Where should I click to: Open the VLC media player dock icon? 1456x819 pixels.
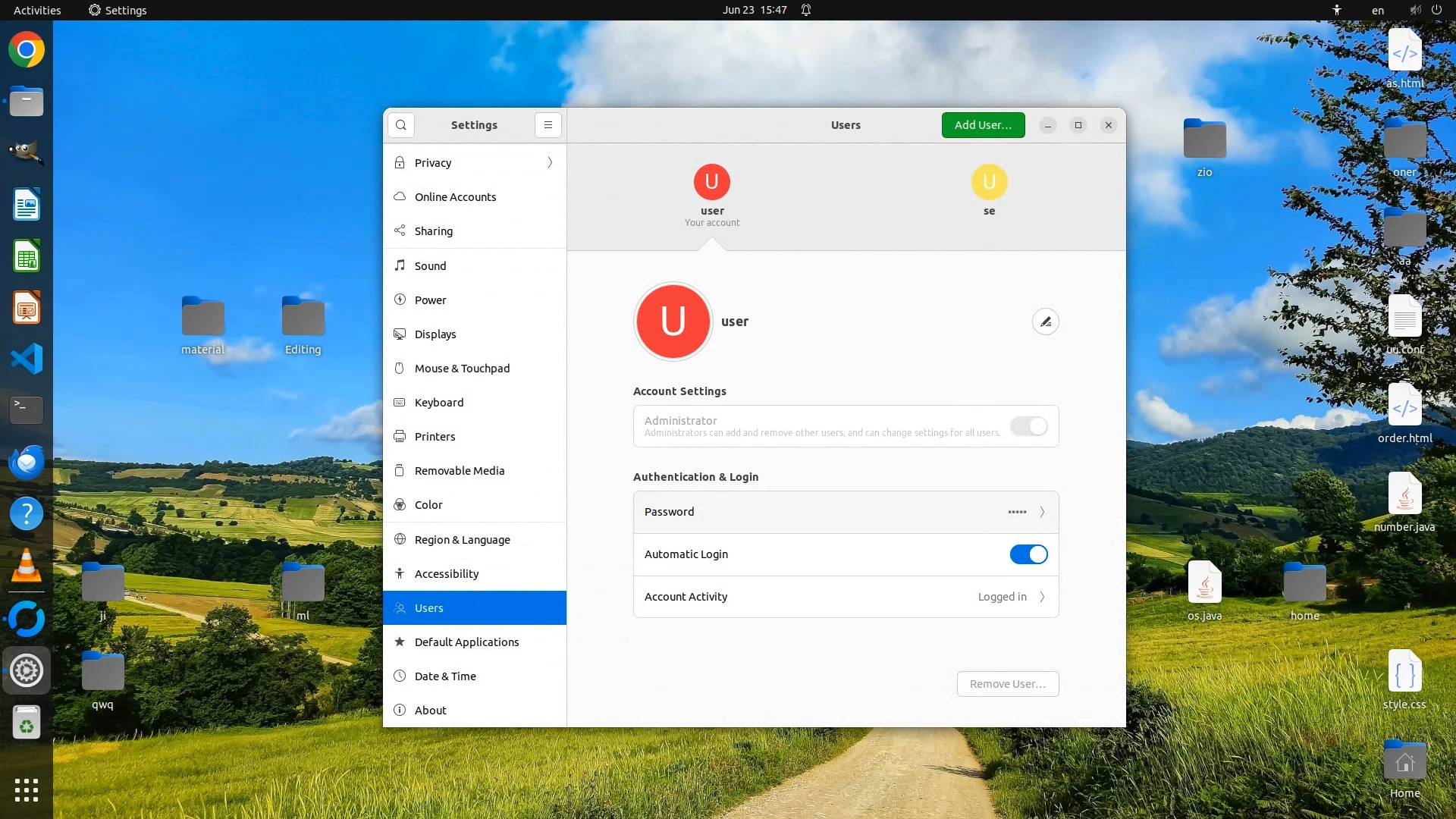click(27, 566)
